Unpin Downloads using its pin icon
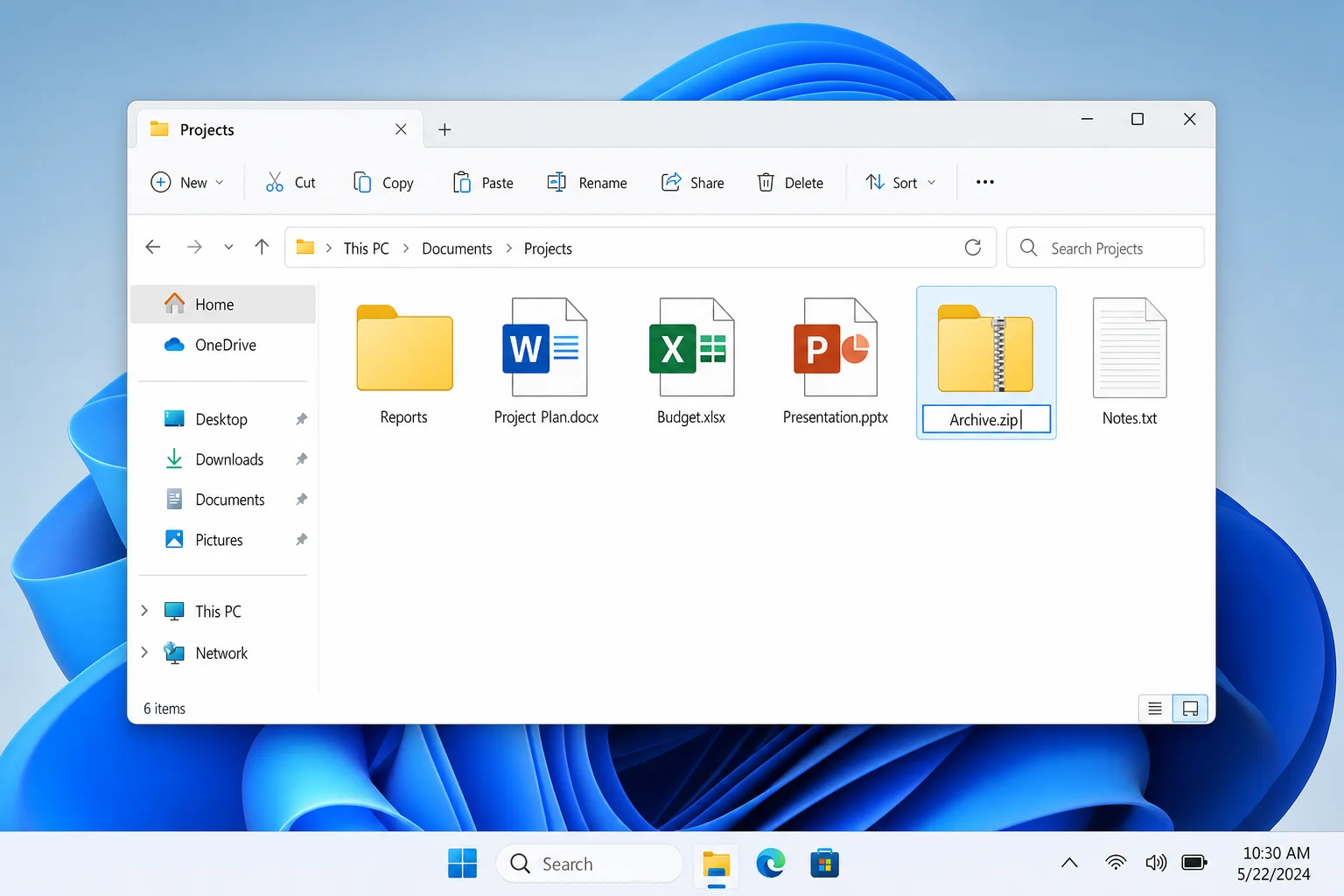Image resolution: width=1344 pixels, height=896 pixels. pos(301,459)
